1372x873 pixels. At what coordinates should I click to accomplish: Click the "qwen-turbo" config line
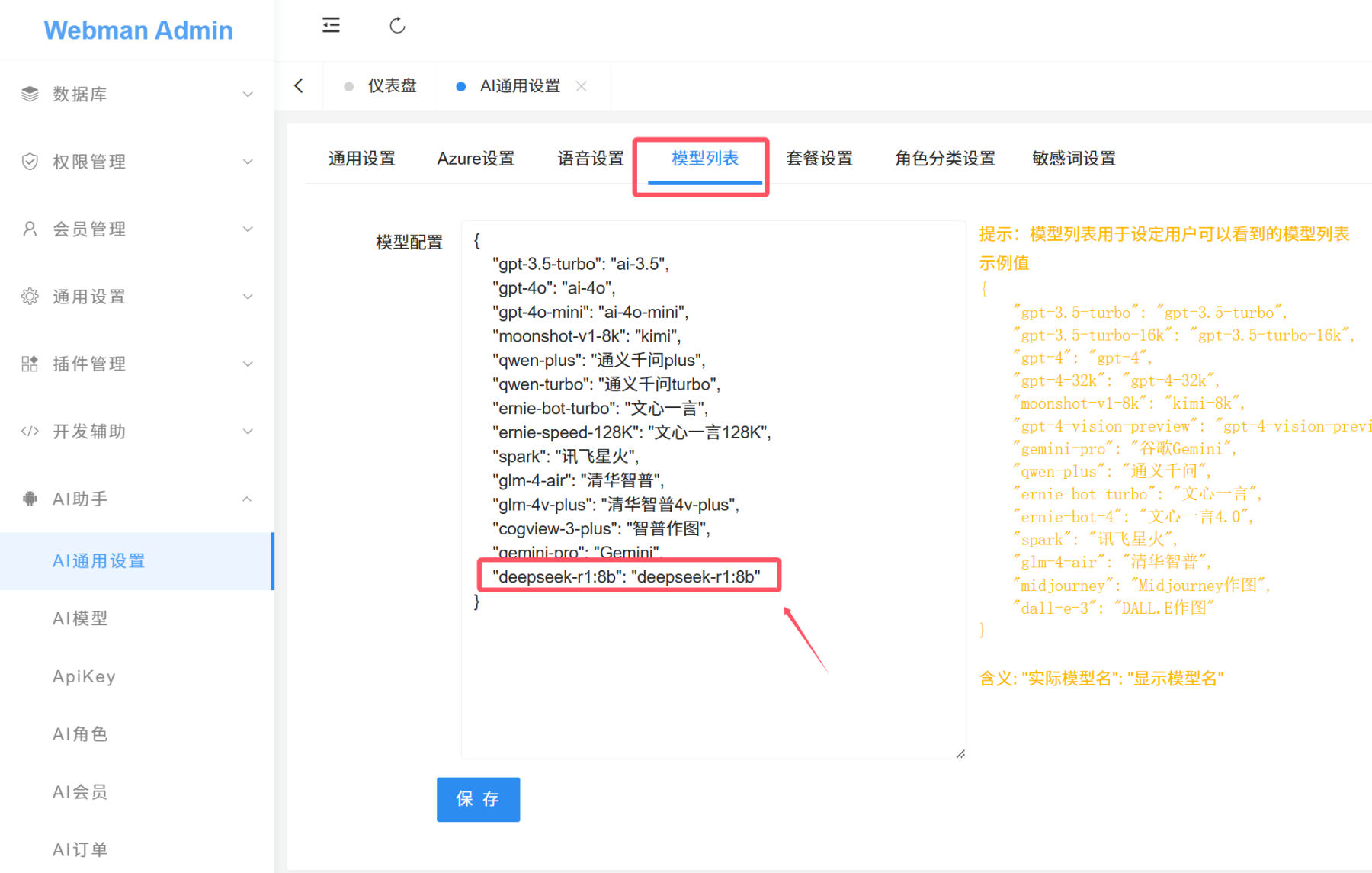[x=607, y=384]
